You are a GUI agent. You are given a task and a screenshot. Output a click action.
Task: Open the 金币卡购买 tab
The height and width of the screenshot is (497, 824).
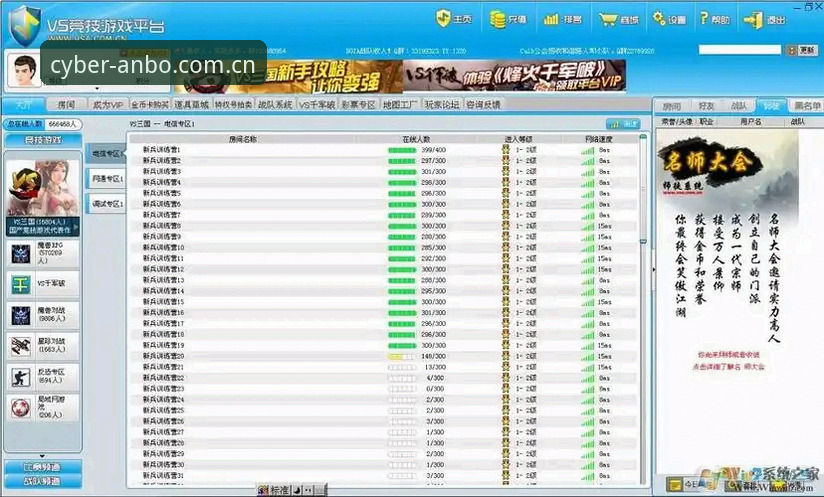(x=150, y=105)
